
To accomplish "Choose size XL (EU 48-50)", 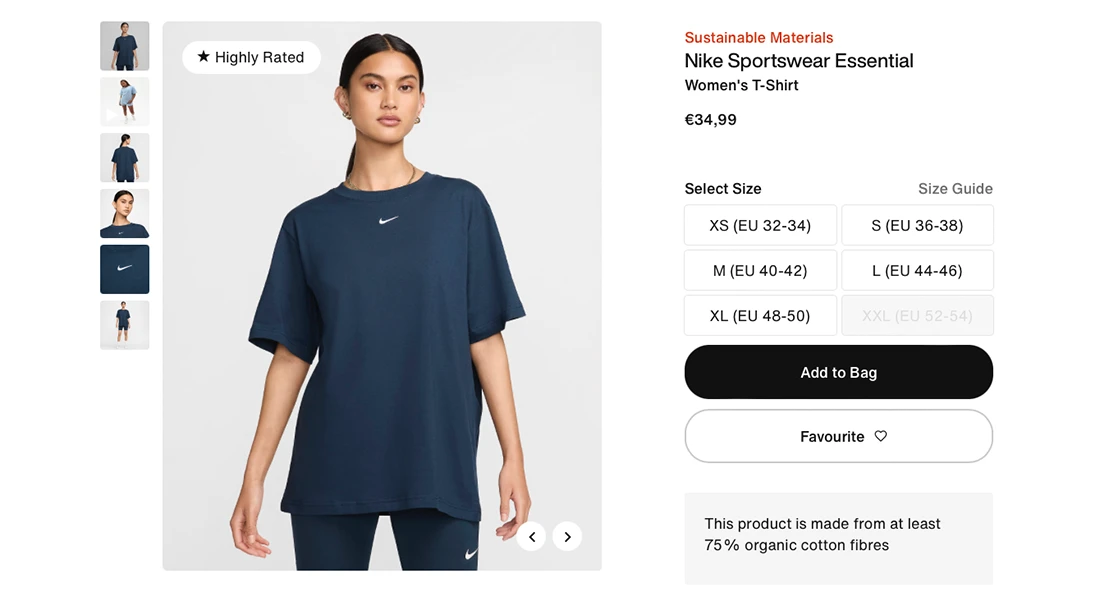I will (760, 315).
